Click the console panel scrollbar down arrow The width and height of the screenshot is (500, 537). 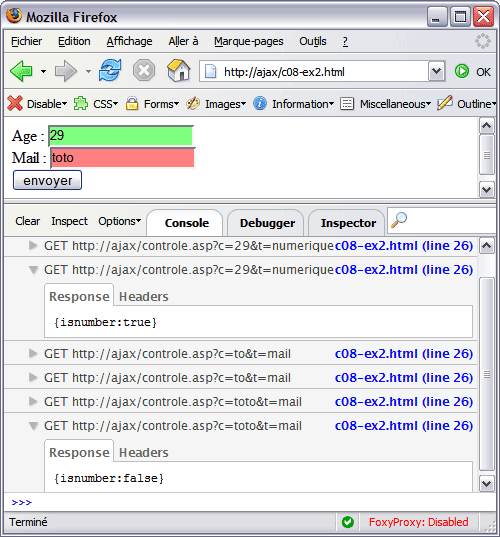(x=487, y=484)
